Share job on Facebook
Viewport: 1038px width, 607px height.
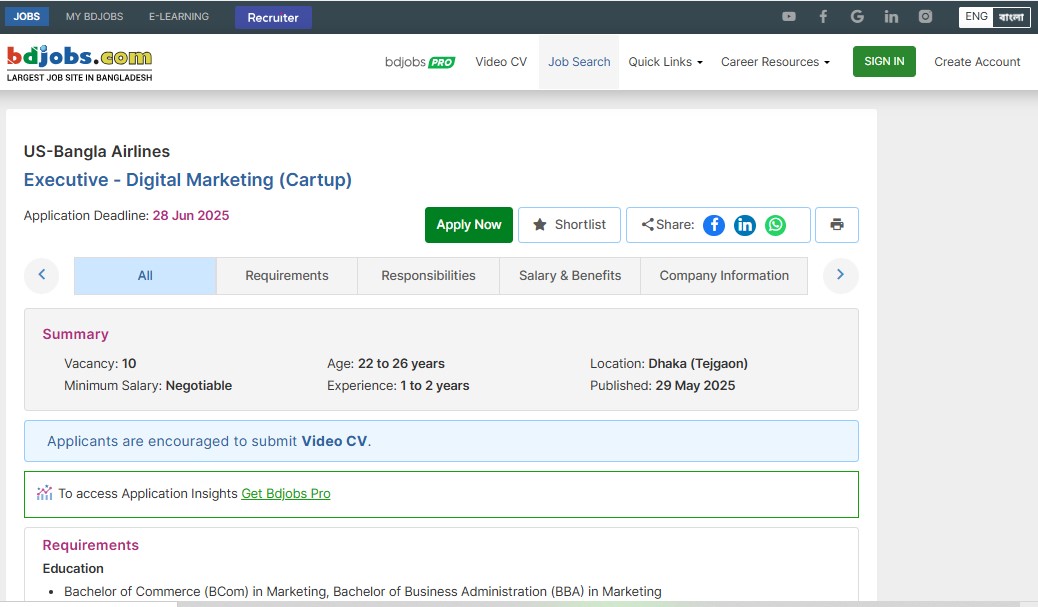714,225
